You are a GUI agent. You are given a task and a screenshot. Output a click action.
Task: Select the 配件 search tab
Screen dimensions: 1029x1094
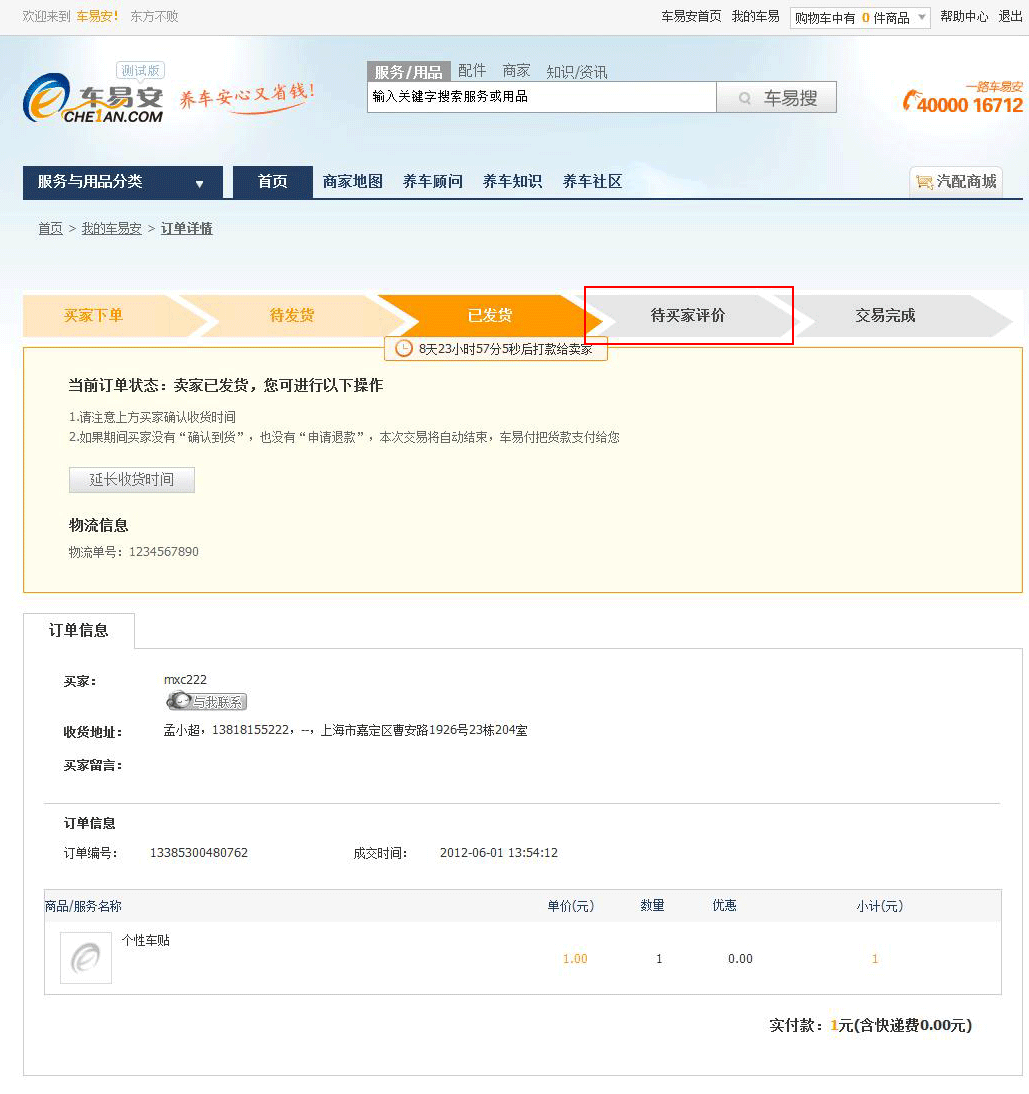point(472,71)
